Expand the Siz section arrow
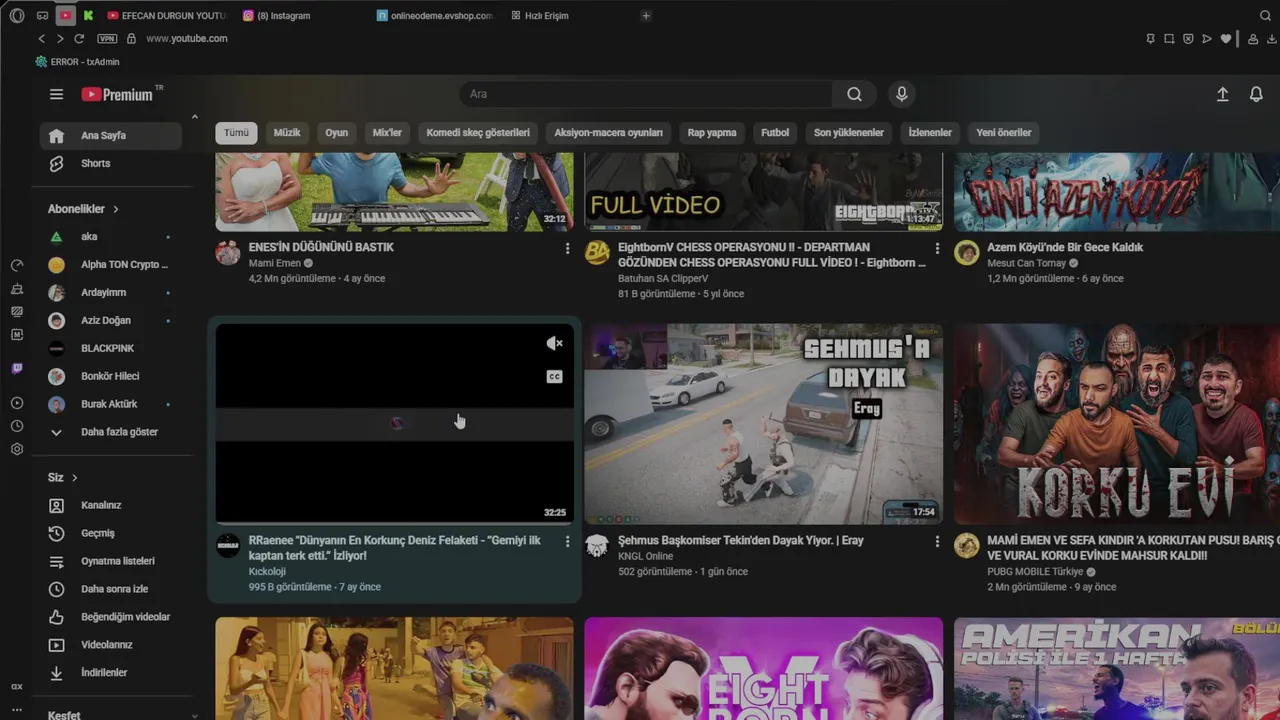This screenshot has width=1280, height=720. click(75, 478)
